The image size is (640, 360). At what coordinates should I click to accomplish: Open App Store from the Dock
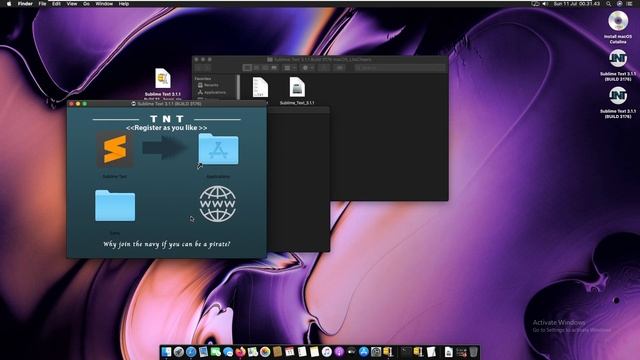click(x=364, y=351)
